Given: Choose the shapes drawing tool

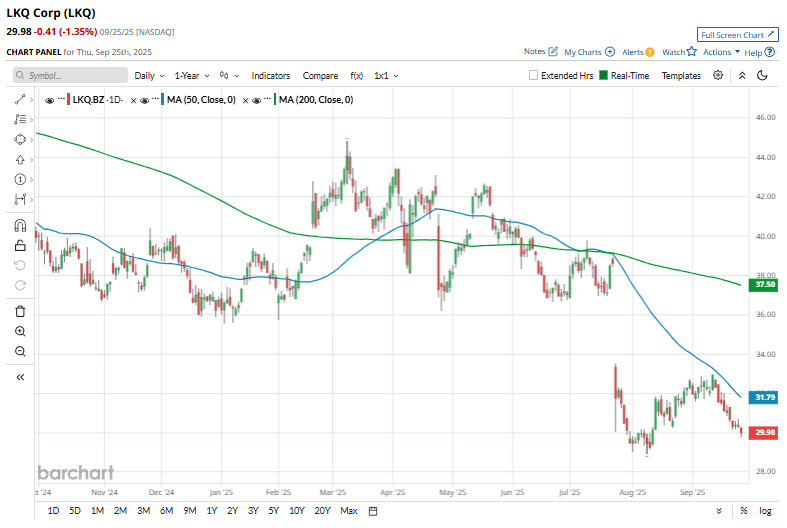Looking at the screenshot, I should [20, 140].
